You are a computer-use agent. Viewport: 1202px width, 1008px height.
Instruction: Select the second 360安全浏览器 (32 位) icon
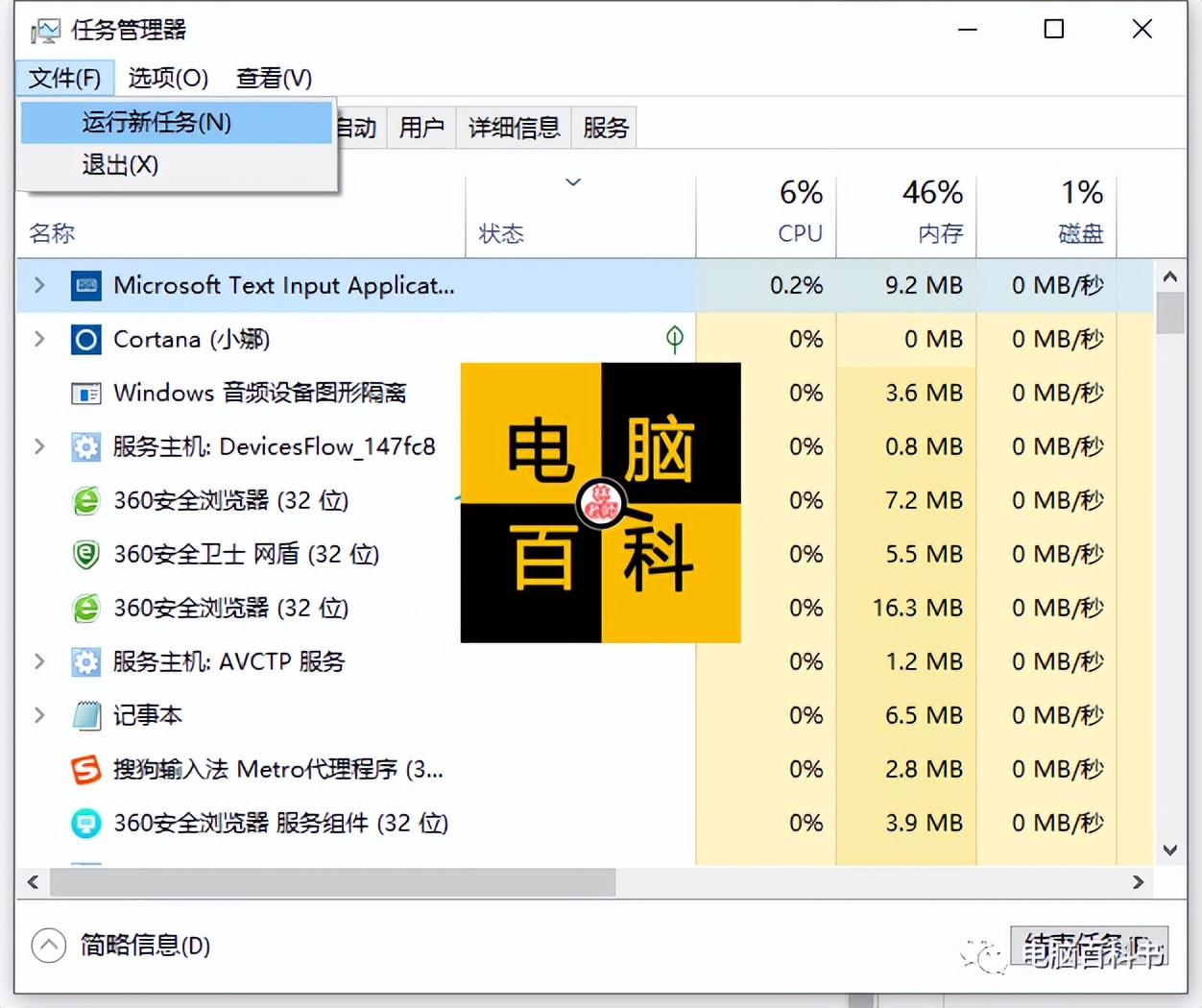[x=85, y=608]
